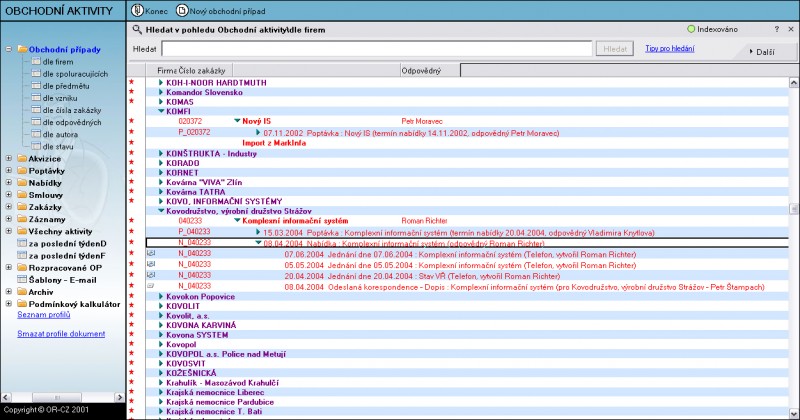This screenshot has height=420, width=800.
Task: Expand the Akvizice folder in sidebar
Action: (x=9, y=158)
